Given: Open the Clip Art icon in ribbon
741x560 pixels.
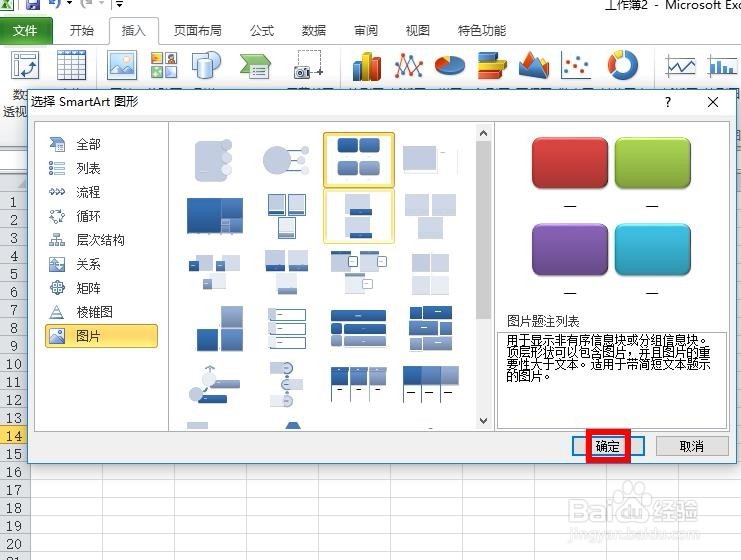Looking at the screenshot, I should (164, 65).
